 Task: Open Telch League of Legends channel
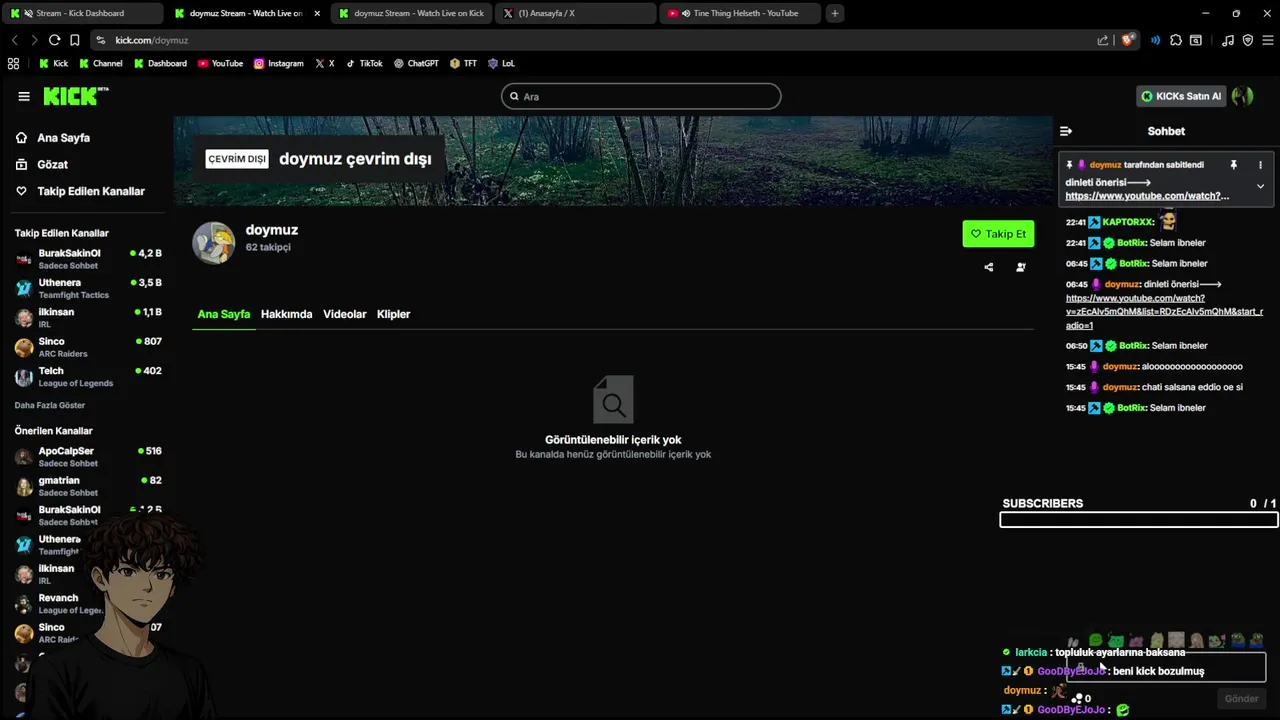coord(88,377)
